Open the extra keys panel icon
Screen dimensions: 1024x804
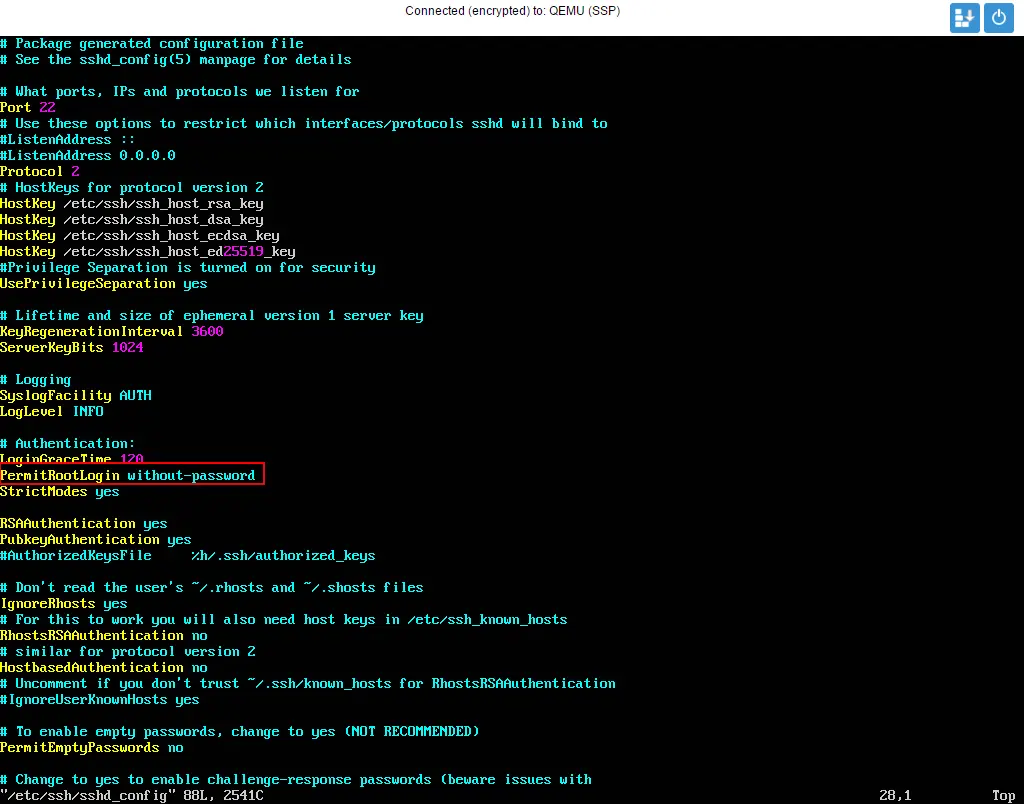point(965,18)
